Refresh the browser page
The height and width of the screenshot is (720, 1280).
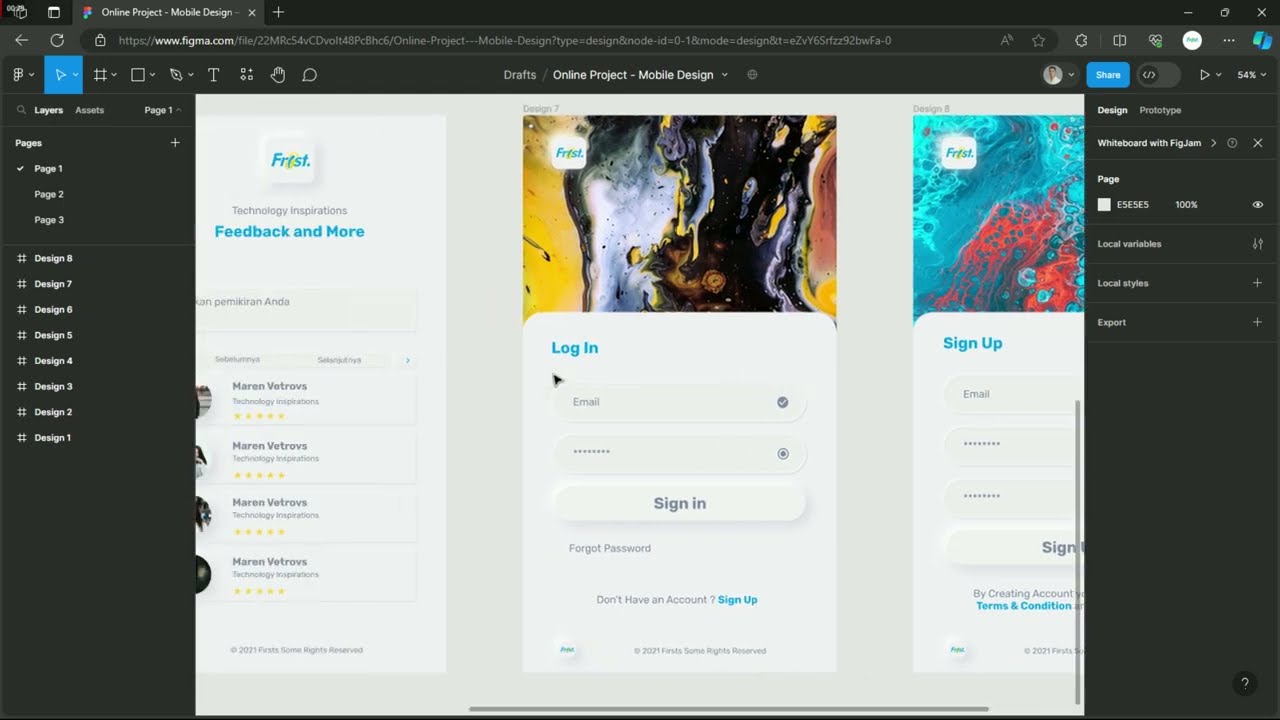(57, 40)
